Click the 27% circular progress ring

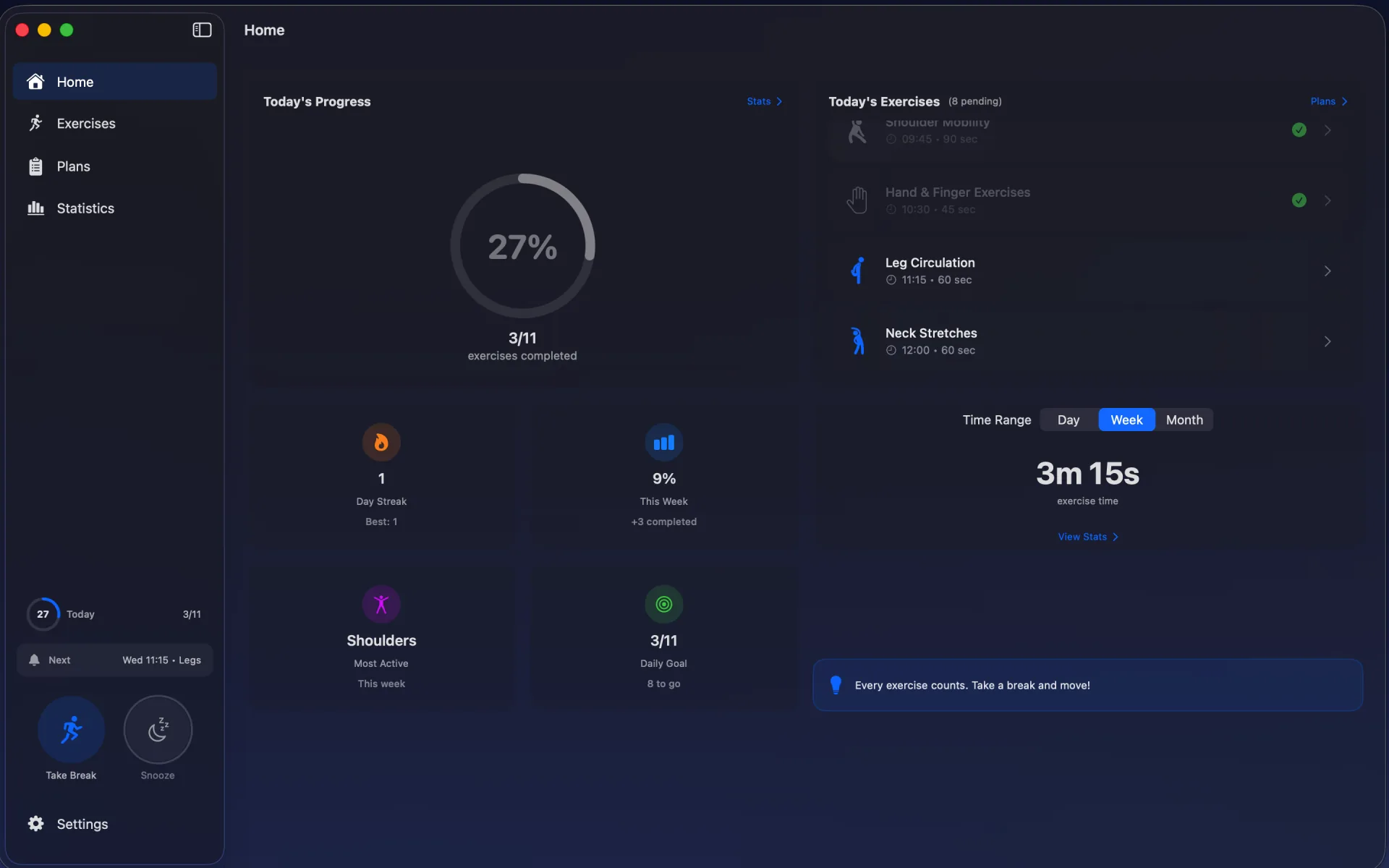522,246
